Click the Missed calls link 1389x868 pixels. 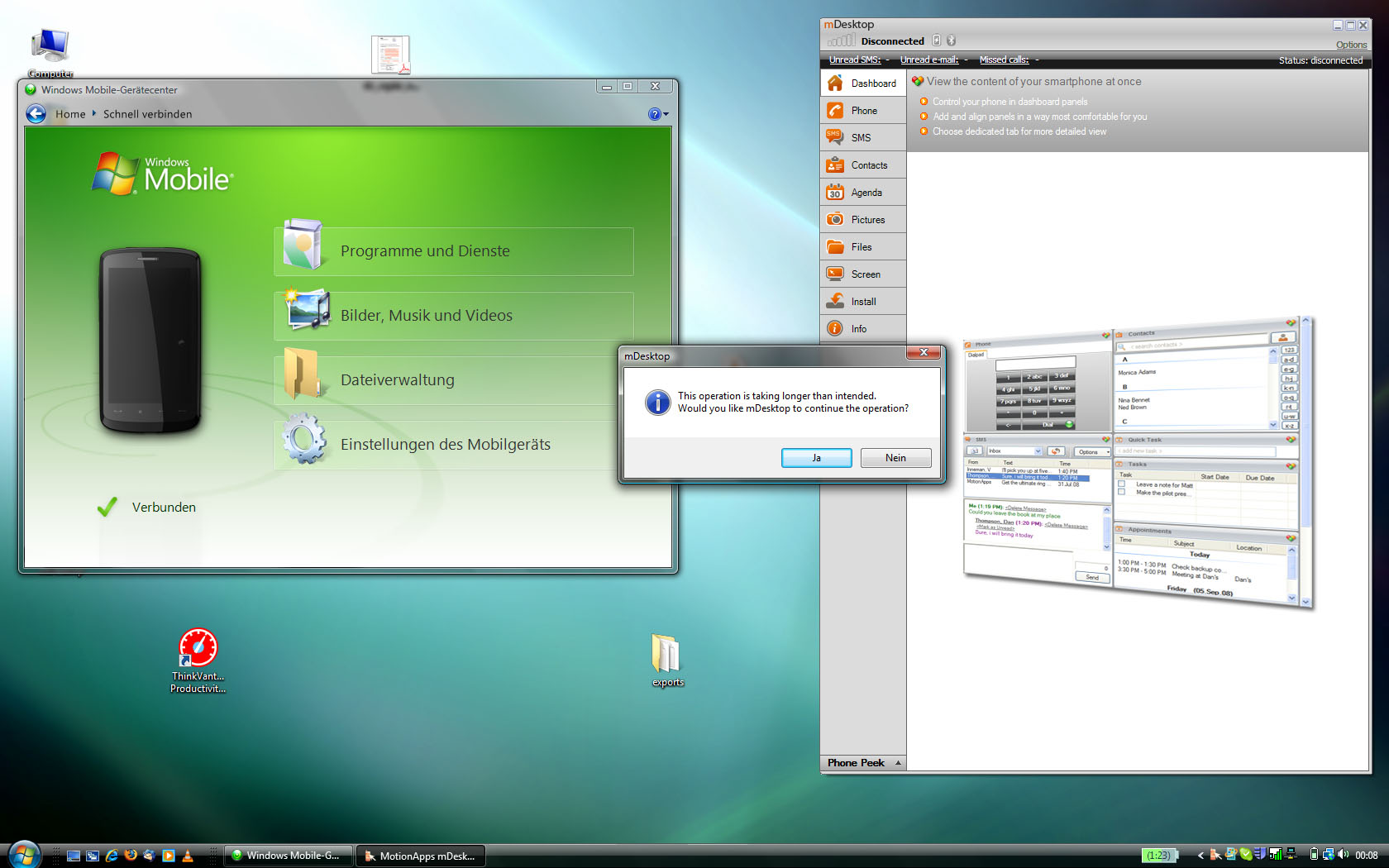point(1004,60)
